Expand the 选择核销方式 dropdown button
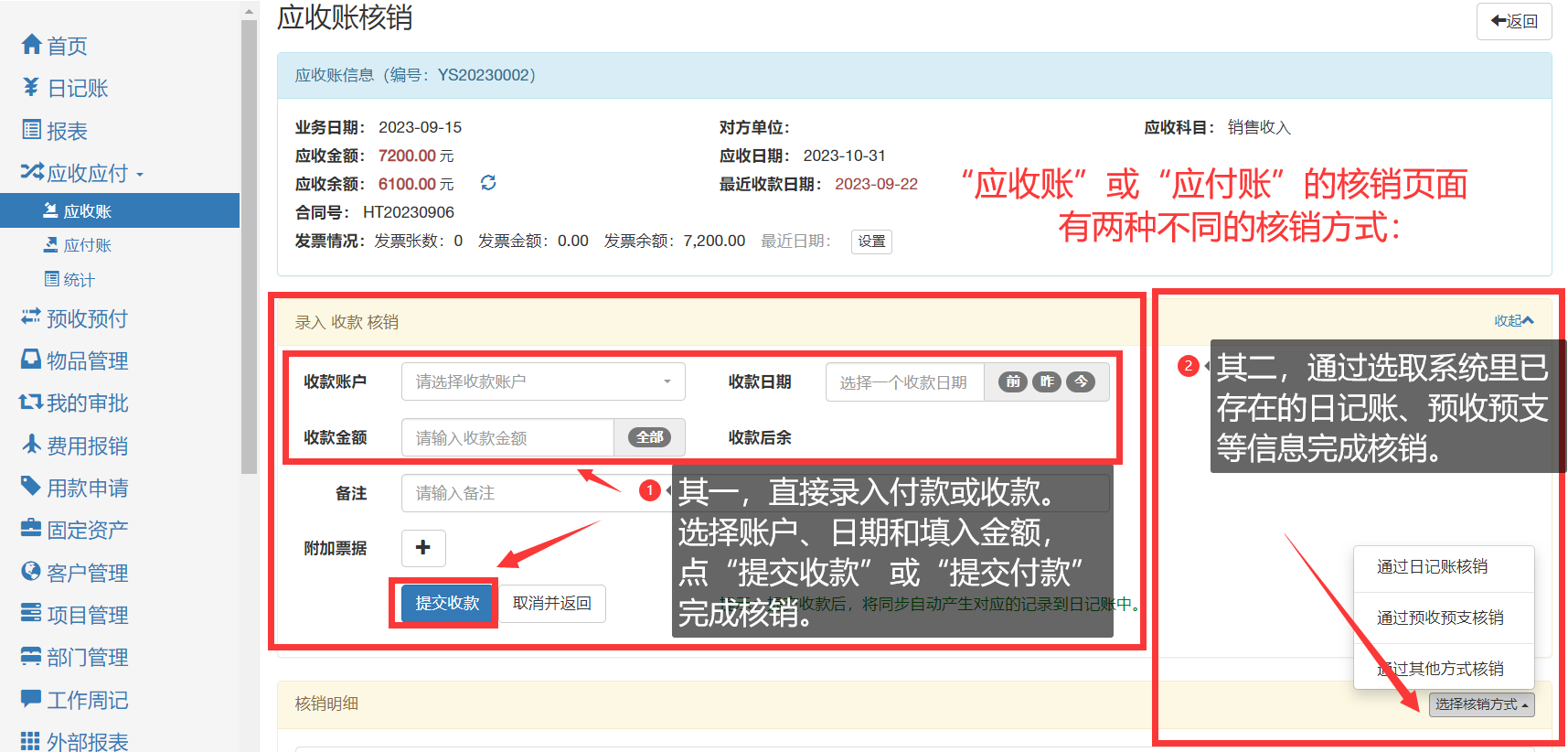This screenshot has height=752, width=1568. tap(1481, 704)
